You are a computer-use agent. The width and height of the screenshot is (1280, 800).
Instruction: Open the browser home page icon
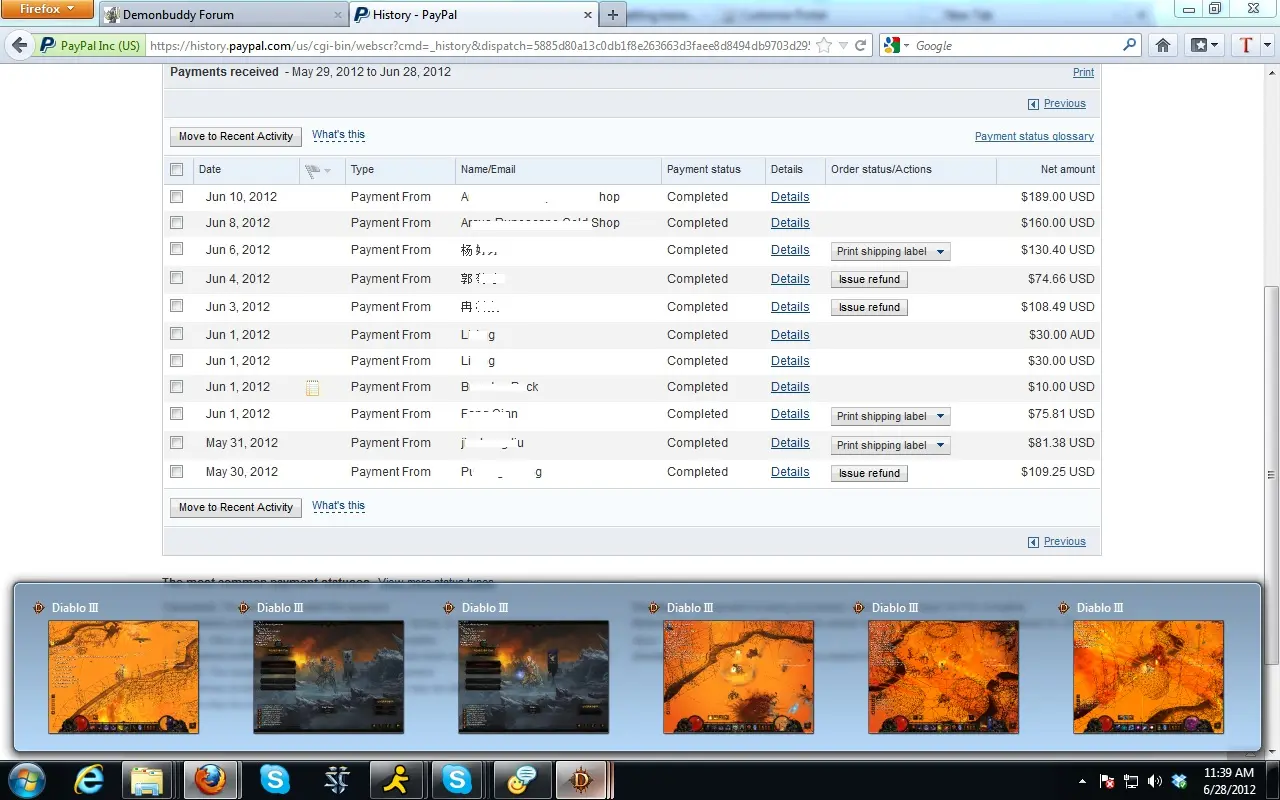(x=1162, y=45)
